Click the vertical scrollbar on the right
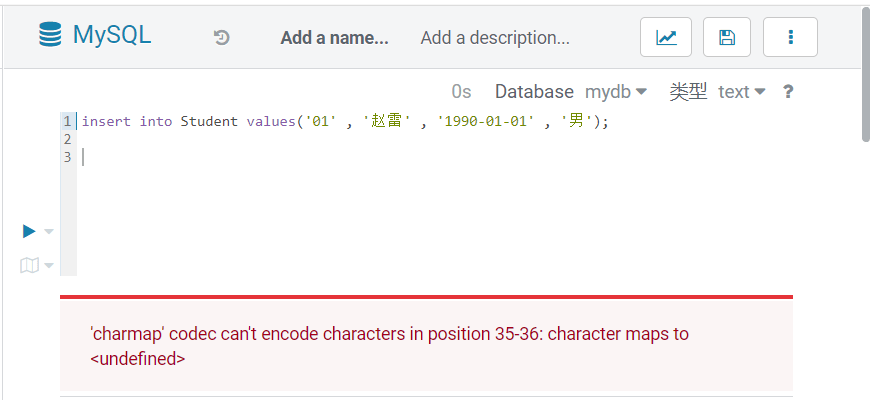The height and width of the screenshot is (400, 870). tap(864, 80)
